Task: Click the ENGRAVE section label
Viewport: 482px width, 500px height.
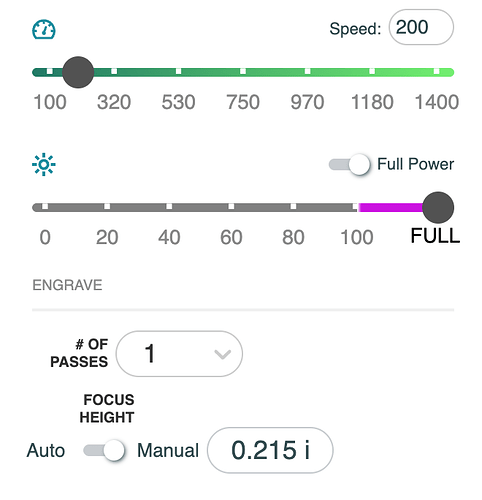Action: pos(67,285)
